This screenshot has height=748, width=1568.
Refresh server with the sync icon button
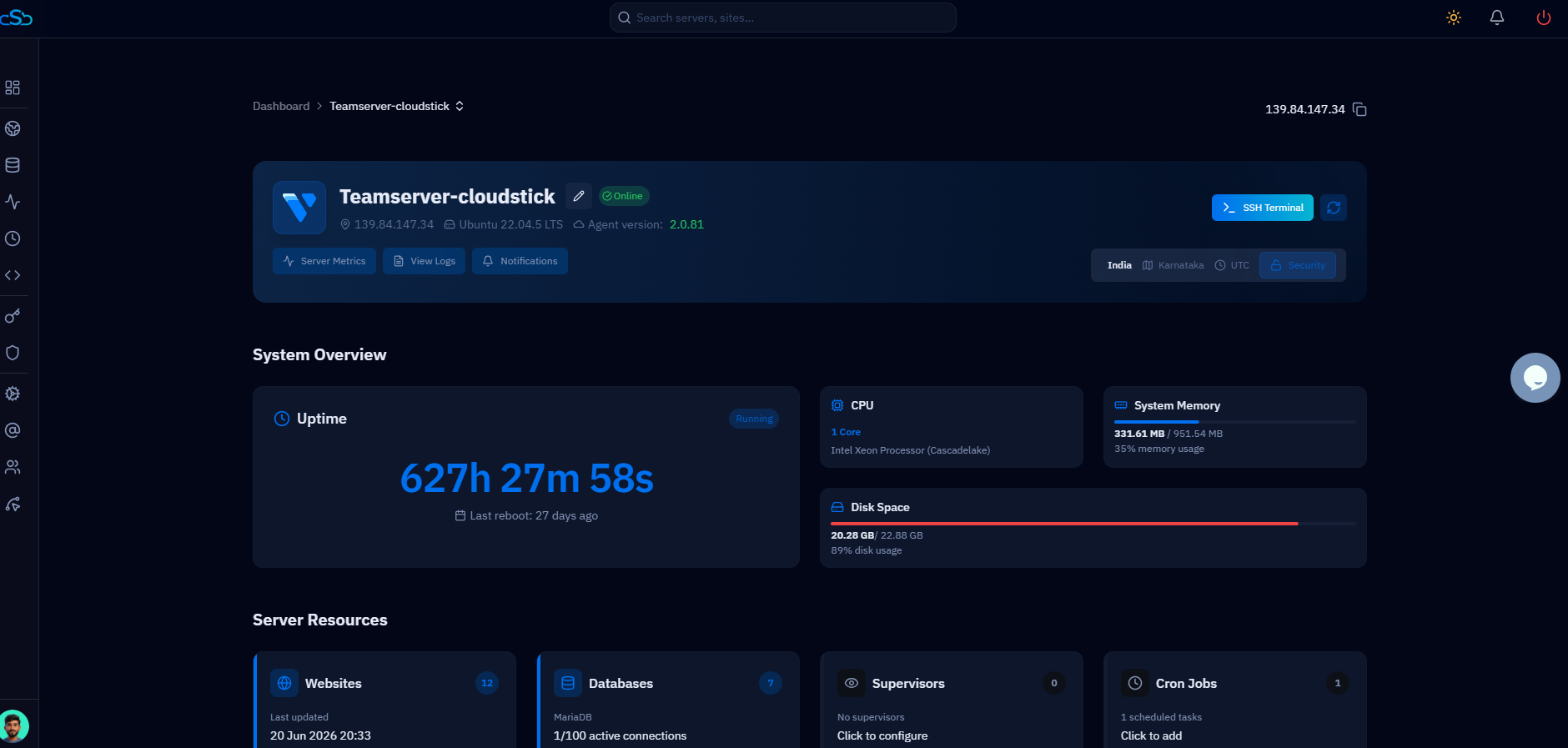pyautogui.click(x=1334, y=208)
